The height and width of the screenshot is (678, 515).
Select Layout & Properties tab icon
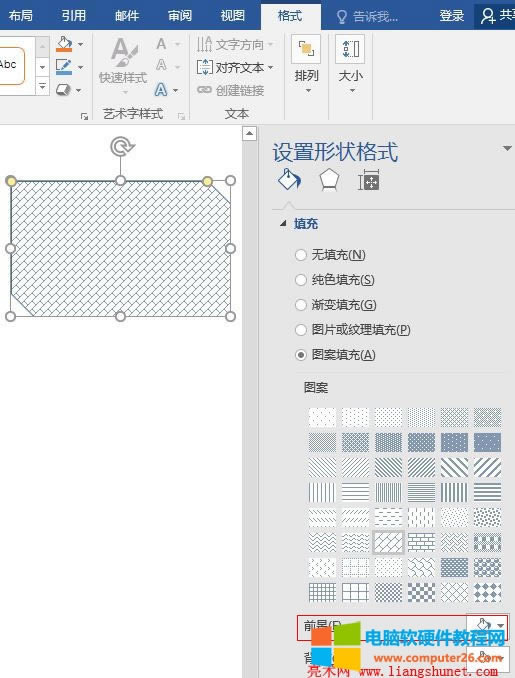(368, 181)
